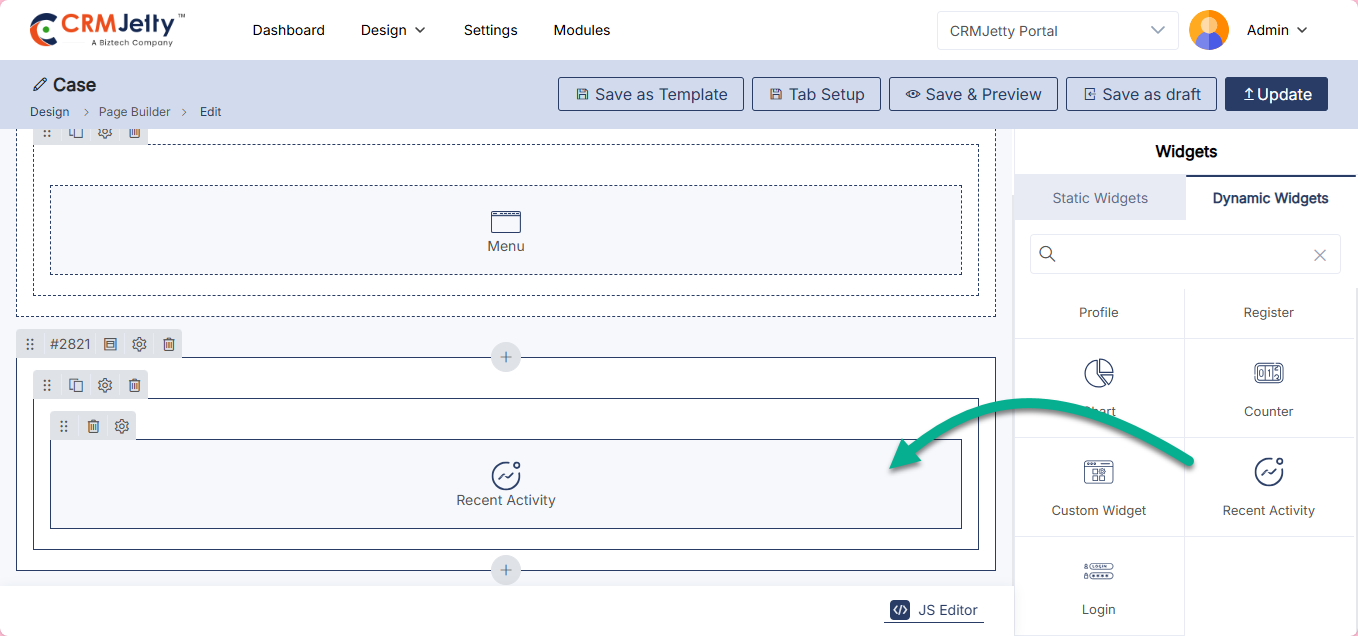The height and width of the screenshot is (636, 1358).
Task: Expand the Design menu dropdown
Action: coord(393,30)
